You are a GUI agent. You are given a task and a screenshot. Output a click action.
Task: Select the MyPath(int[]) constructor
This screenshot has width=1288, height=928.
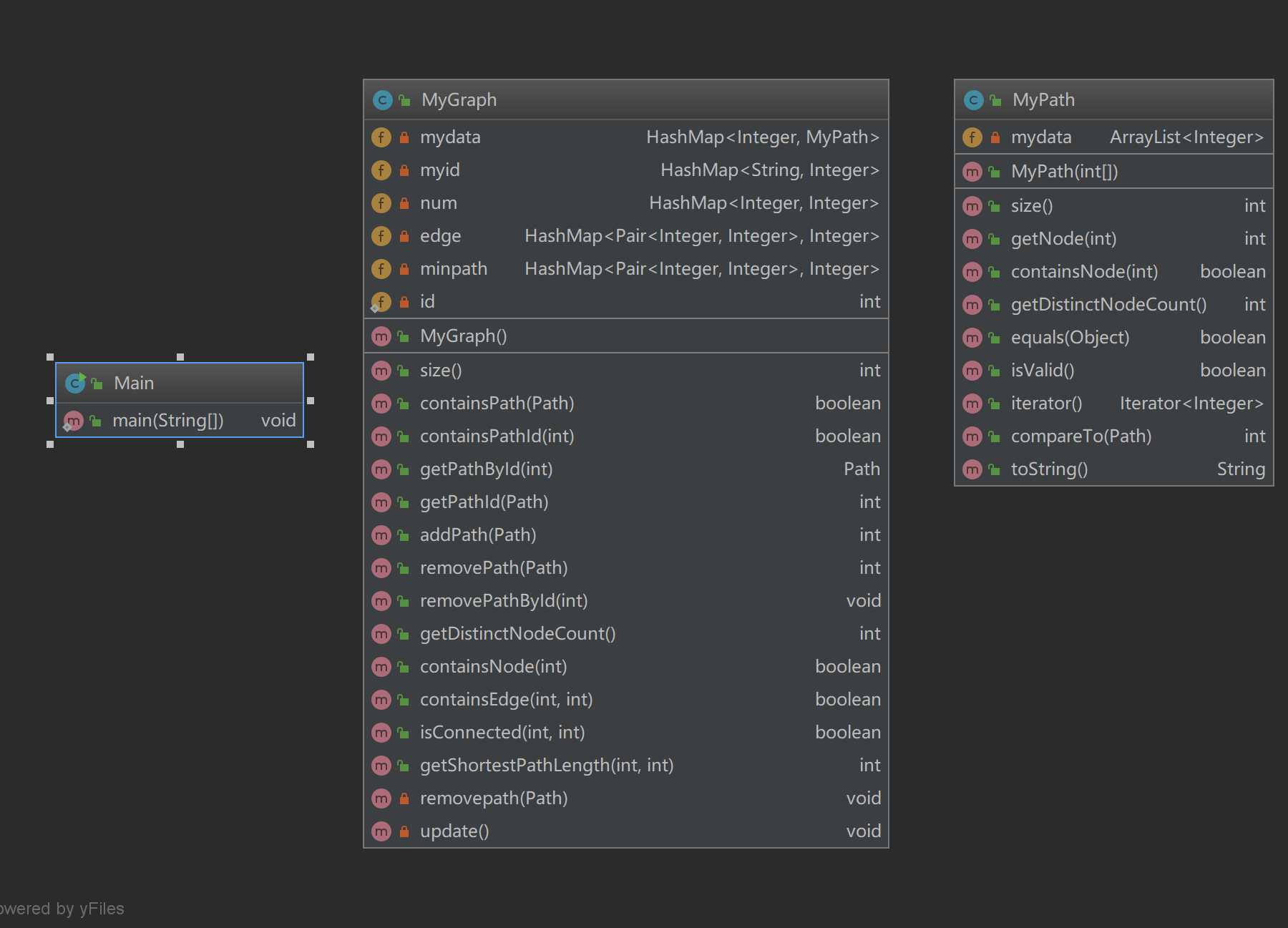[x=1114, y=172]
